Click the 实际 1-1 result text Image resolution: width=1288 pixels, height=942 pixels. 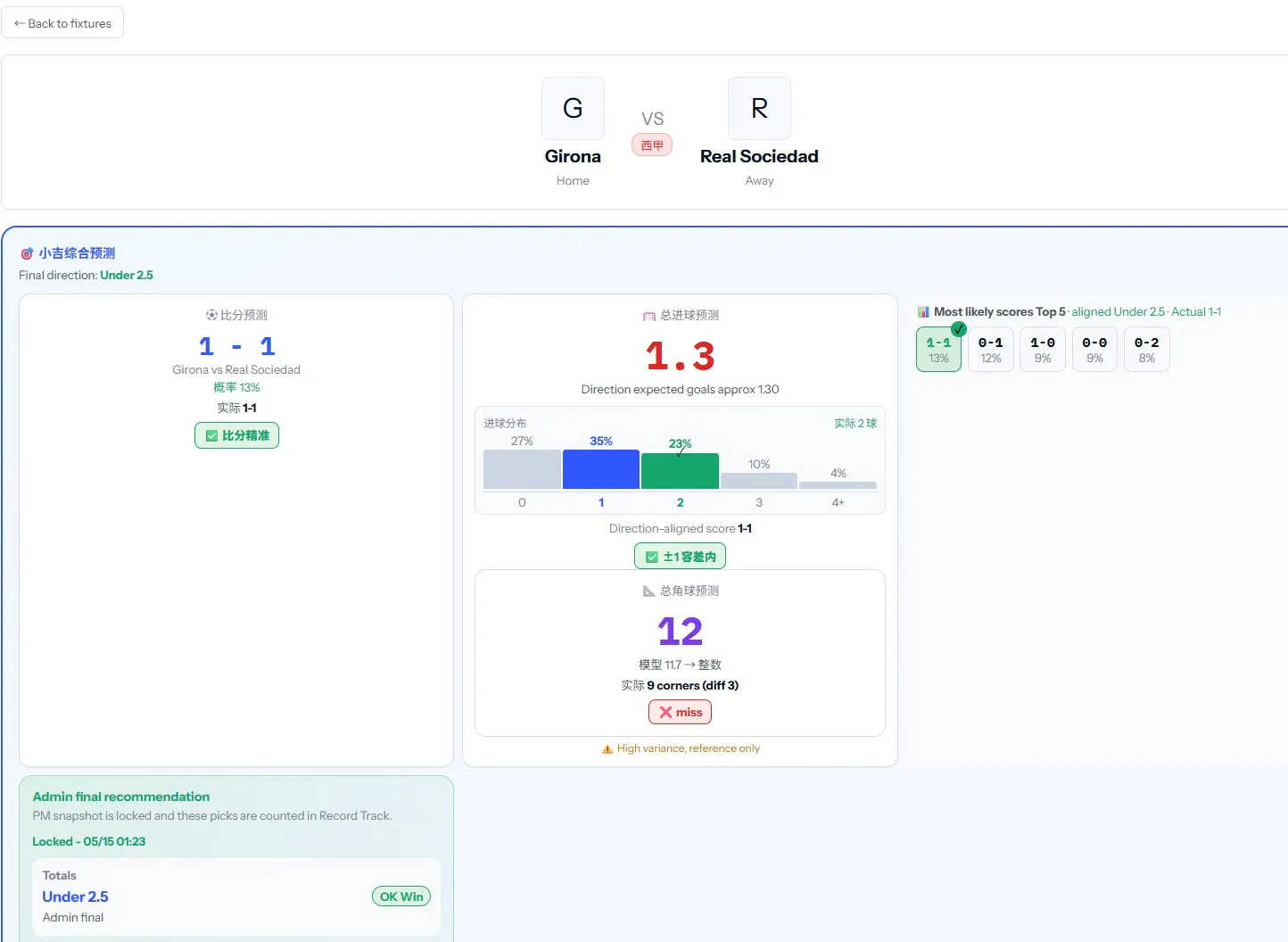click(x=236, y=408)
